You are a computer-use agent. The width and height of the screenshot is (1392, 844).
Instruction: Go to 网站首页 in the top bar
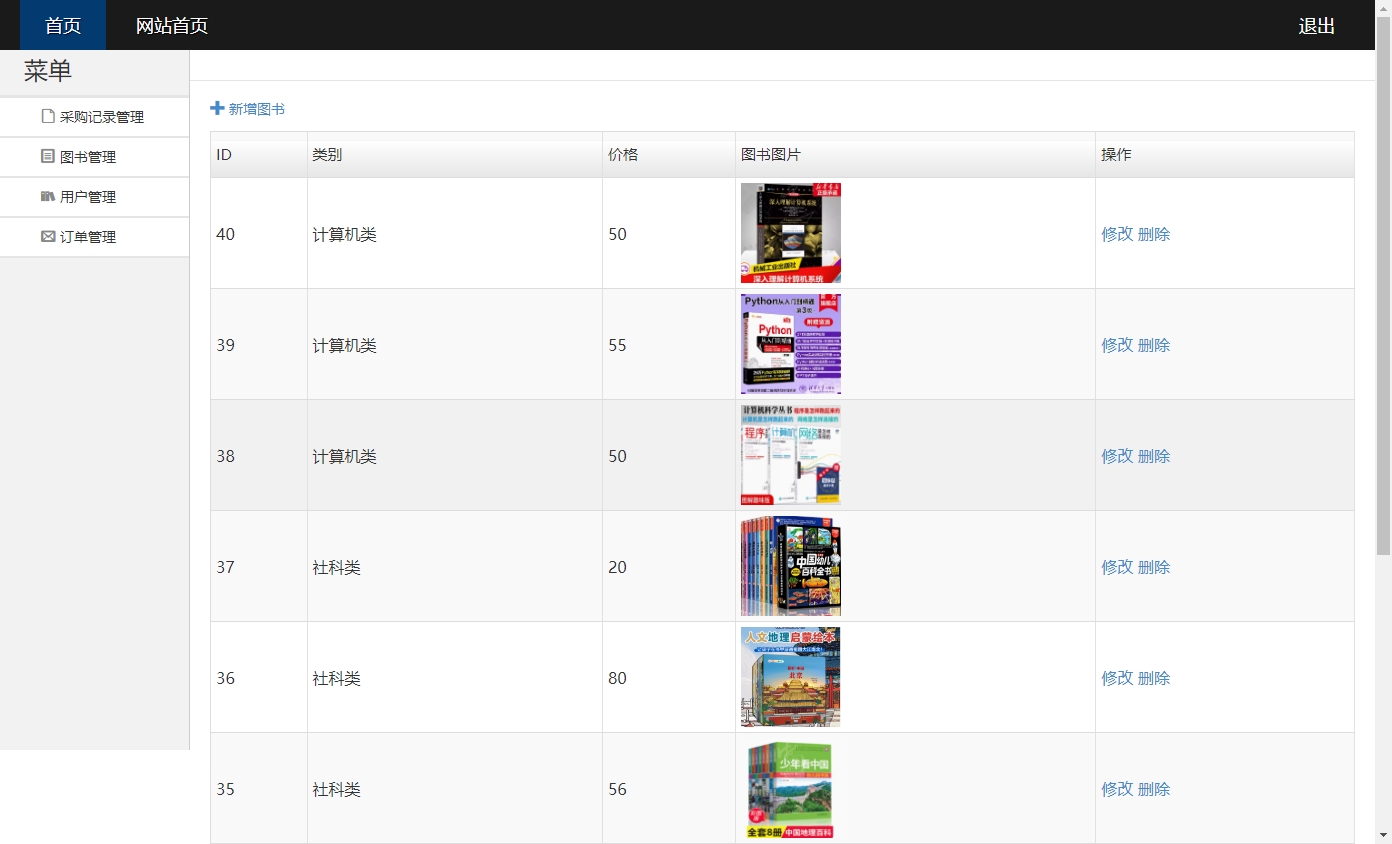[172, 25]
